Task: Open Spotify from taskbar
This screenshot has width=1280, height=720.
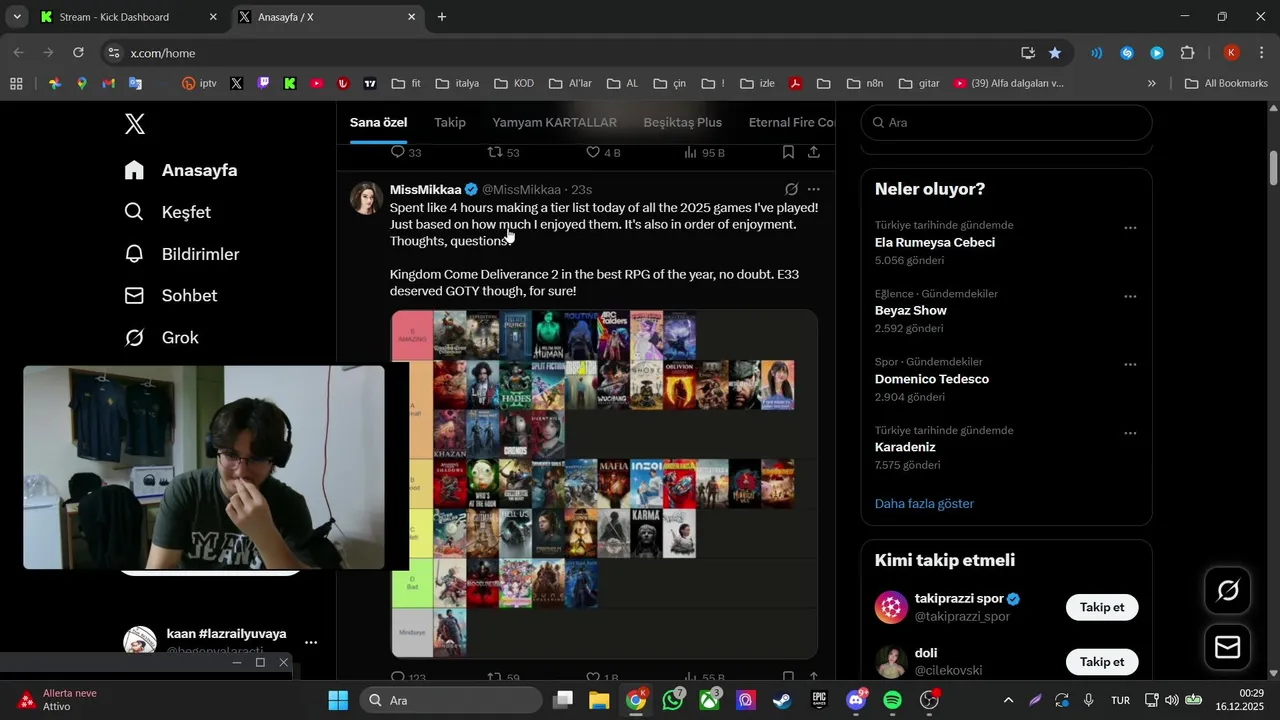Action: coord(893,700)
